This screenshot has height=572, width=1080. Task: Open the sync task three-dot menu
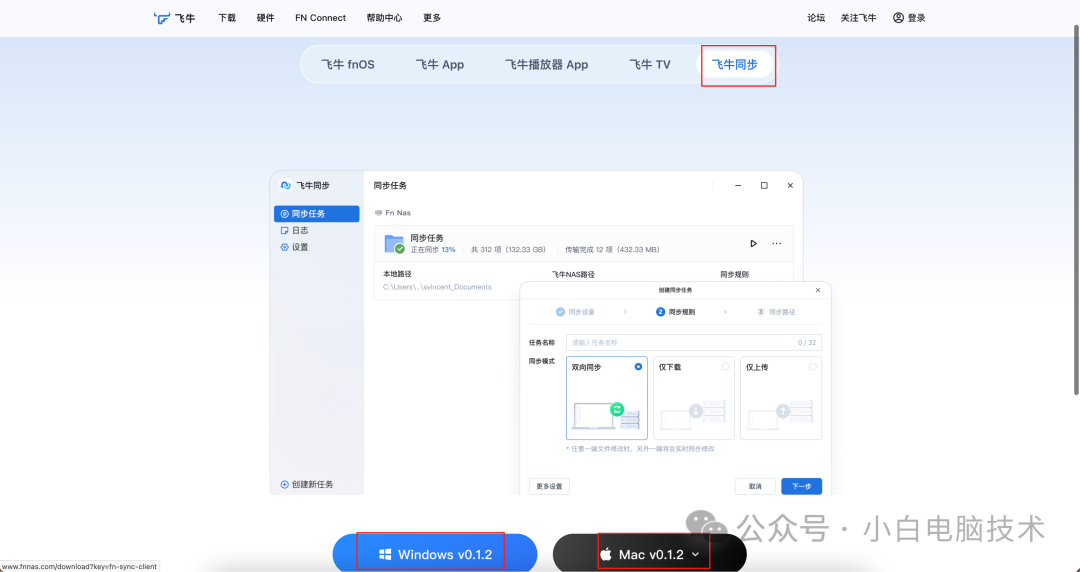(x=777, y=243)
